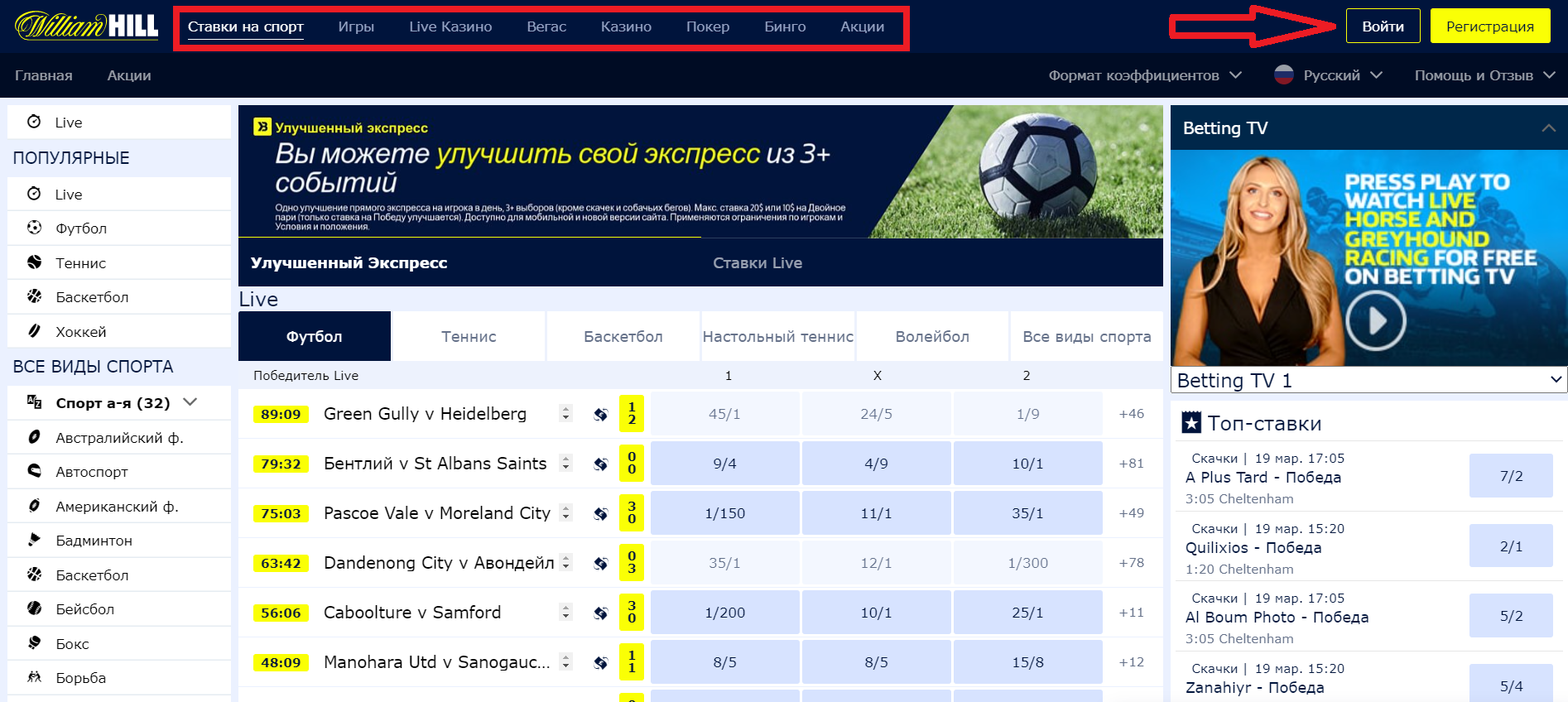Open the Русский language dropdown
1568x702 pixels.
point(1343,75)
